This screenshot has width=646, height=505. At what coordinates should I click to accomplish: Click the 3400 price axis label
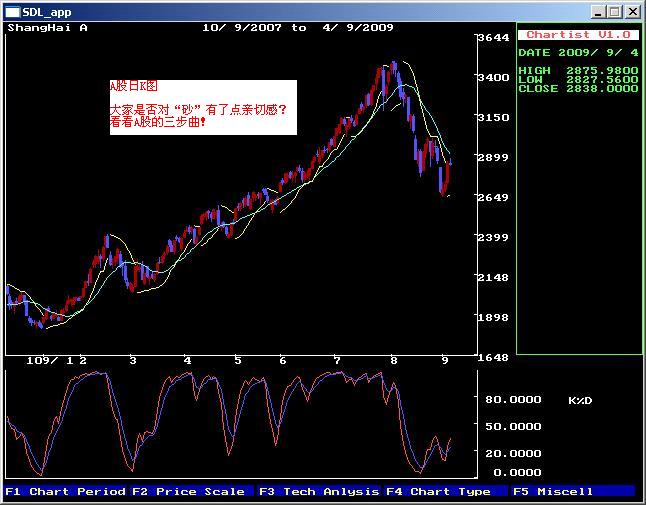(494, 77)
